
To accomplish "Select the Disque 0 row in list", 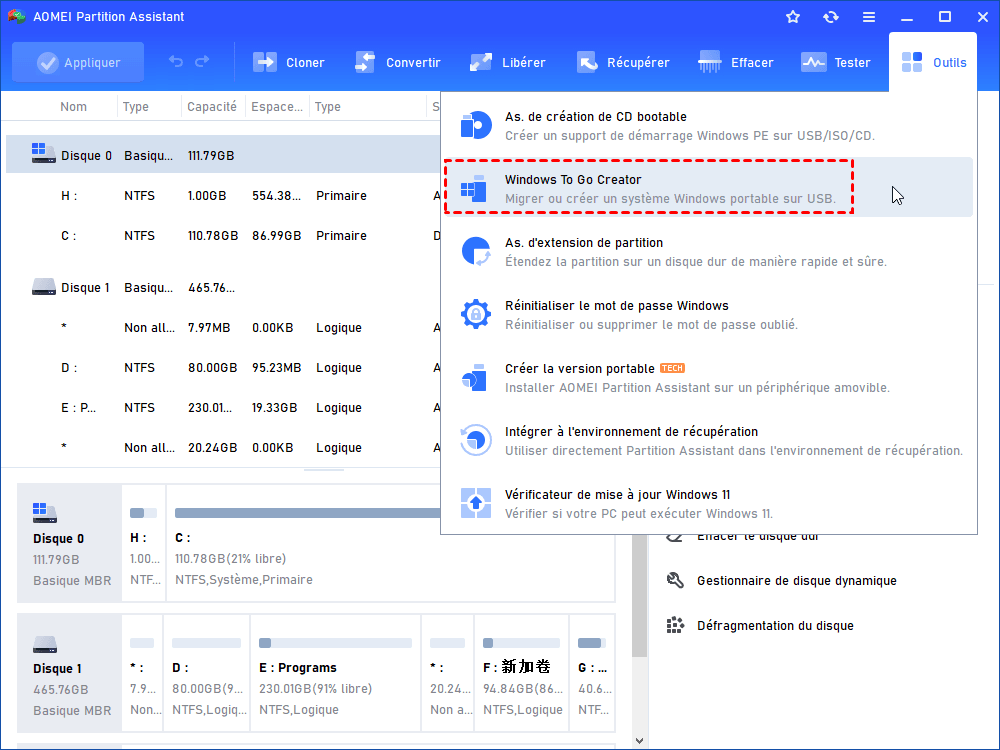I will (223, 155).
